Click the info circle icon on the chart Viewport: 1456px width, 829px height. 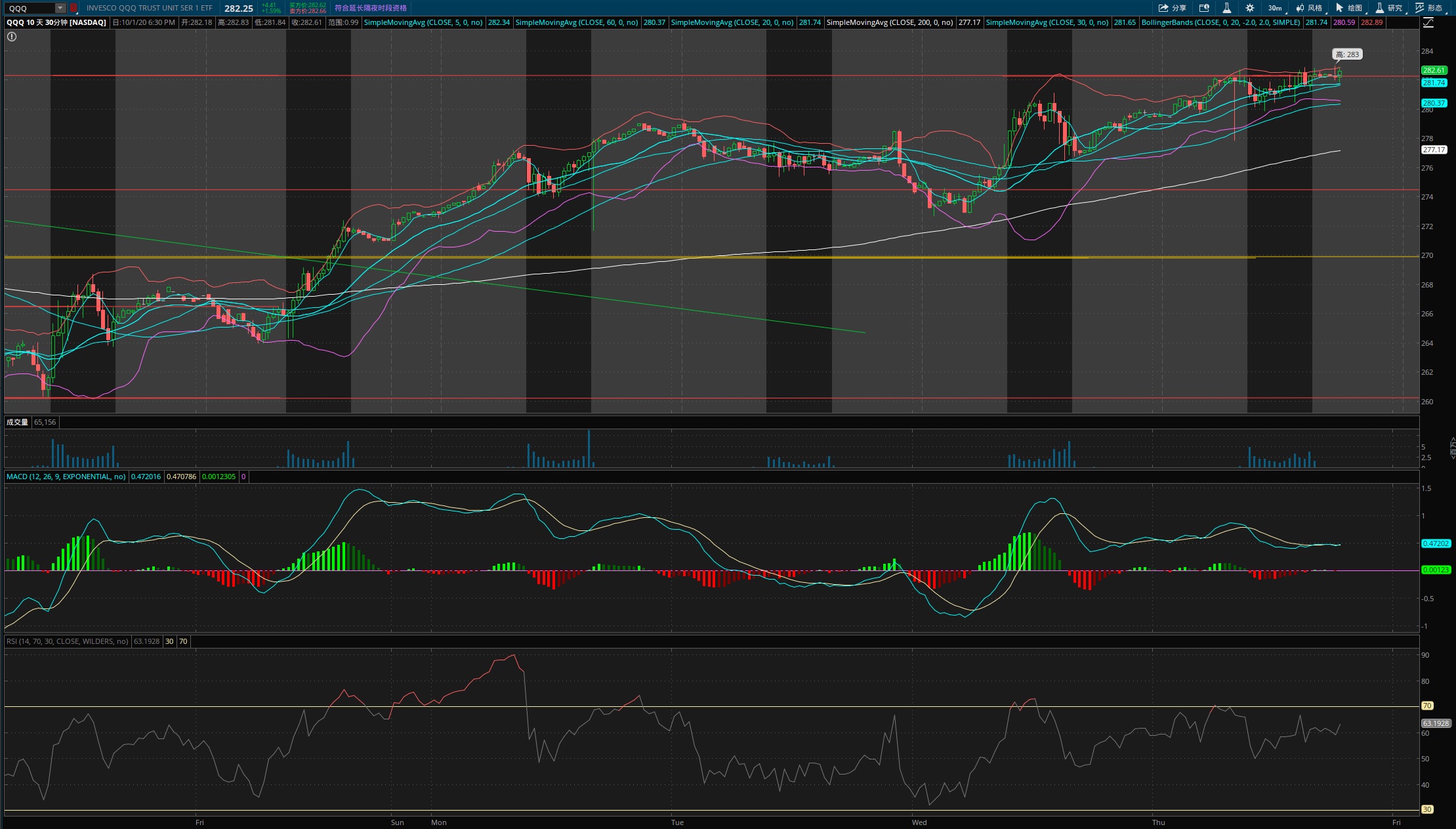(12, 37)
